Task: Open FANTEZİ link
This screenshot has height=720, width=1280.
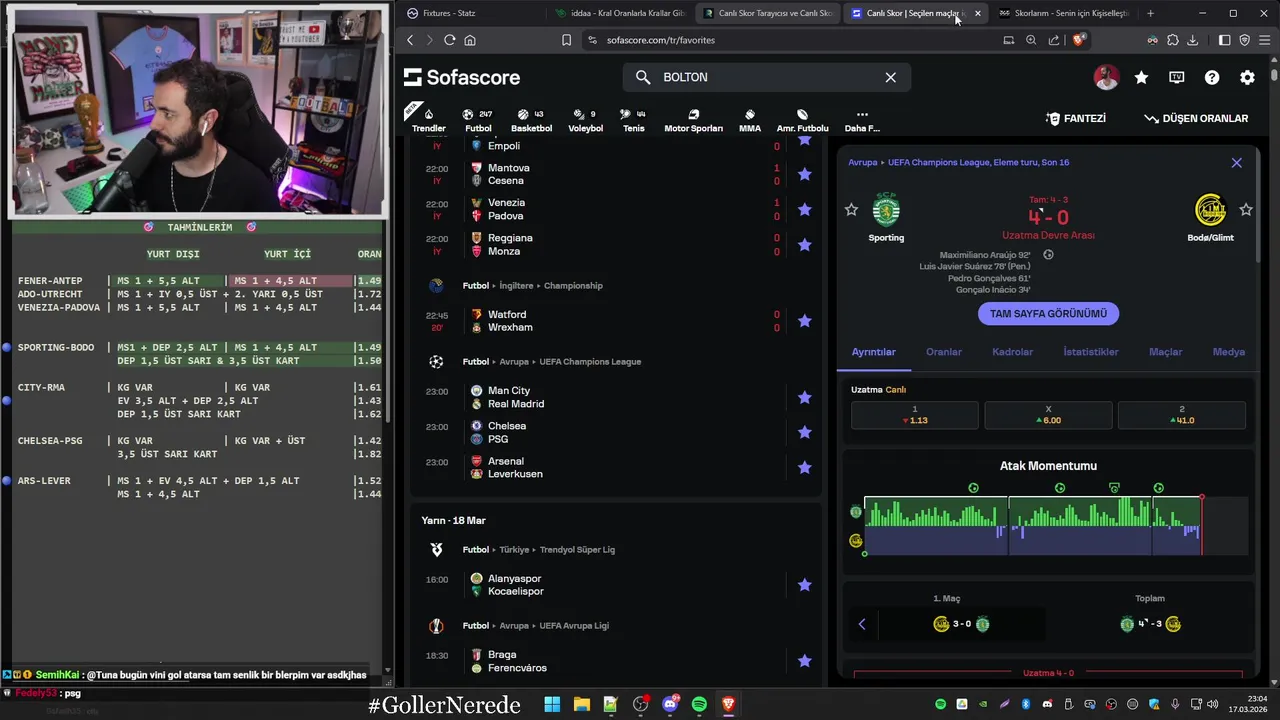Action: click(1076, 118)
